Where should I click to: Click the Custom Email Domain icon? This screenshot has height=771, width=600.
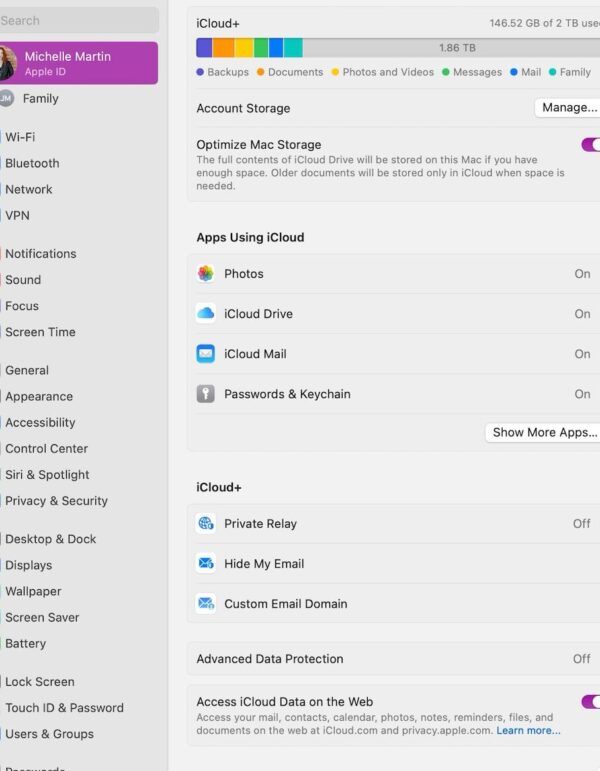[x=206, y=604]
